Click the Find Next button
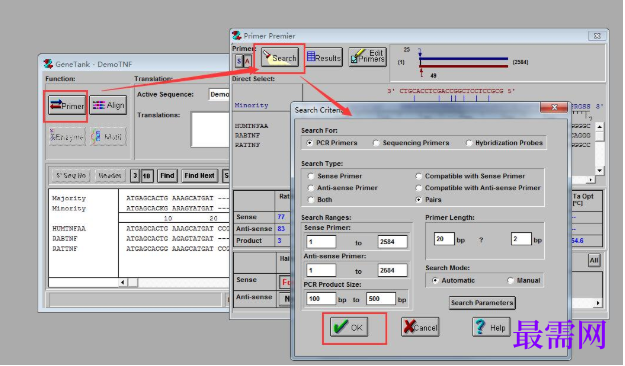The width and height of the screenshot is (625, 366). (x=199, y=176)
